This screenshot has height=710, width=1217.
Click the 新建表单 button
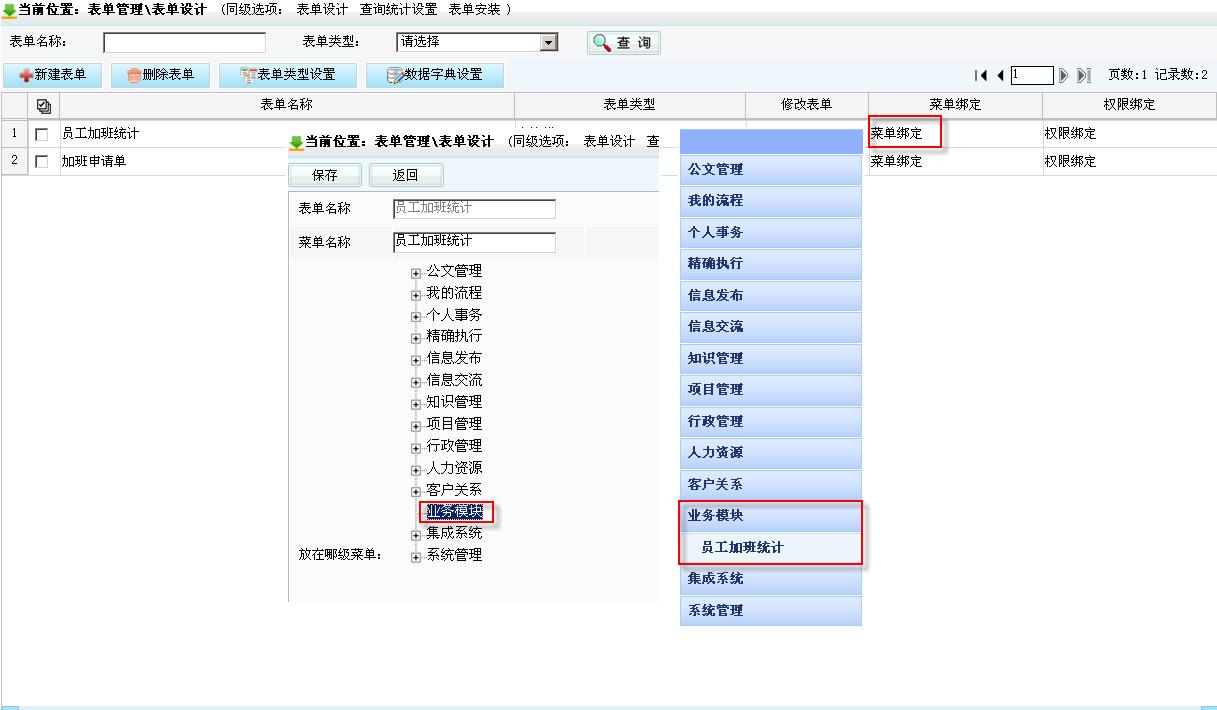[53, 75]
